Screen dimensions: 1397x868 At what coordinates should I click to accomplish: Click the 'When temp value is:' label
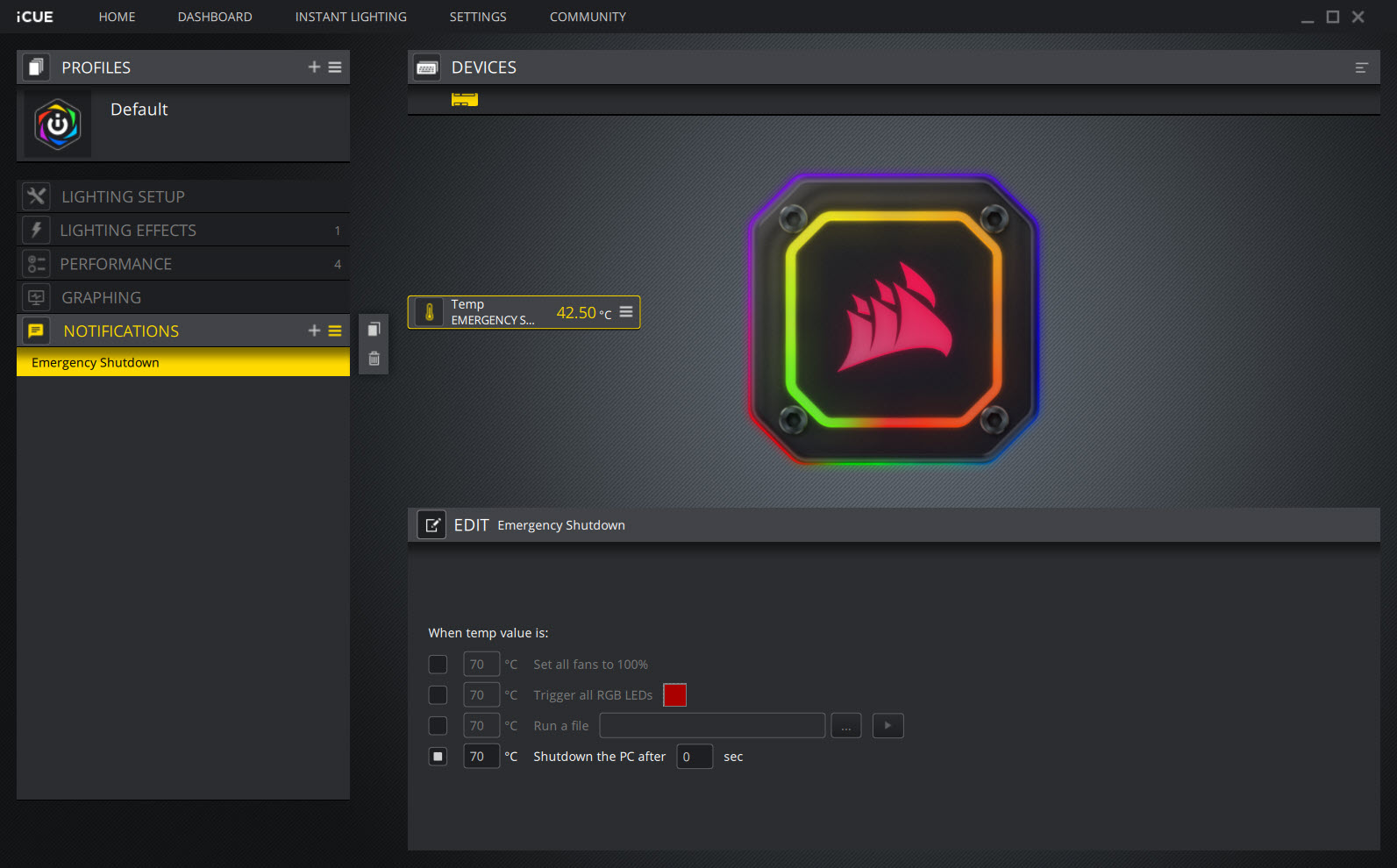488,633
